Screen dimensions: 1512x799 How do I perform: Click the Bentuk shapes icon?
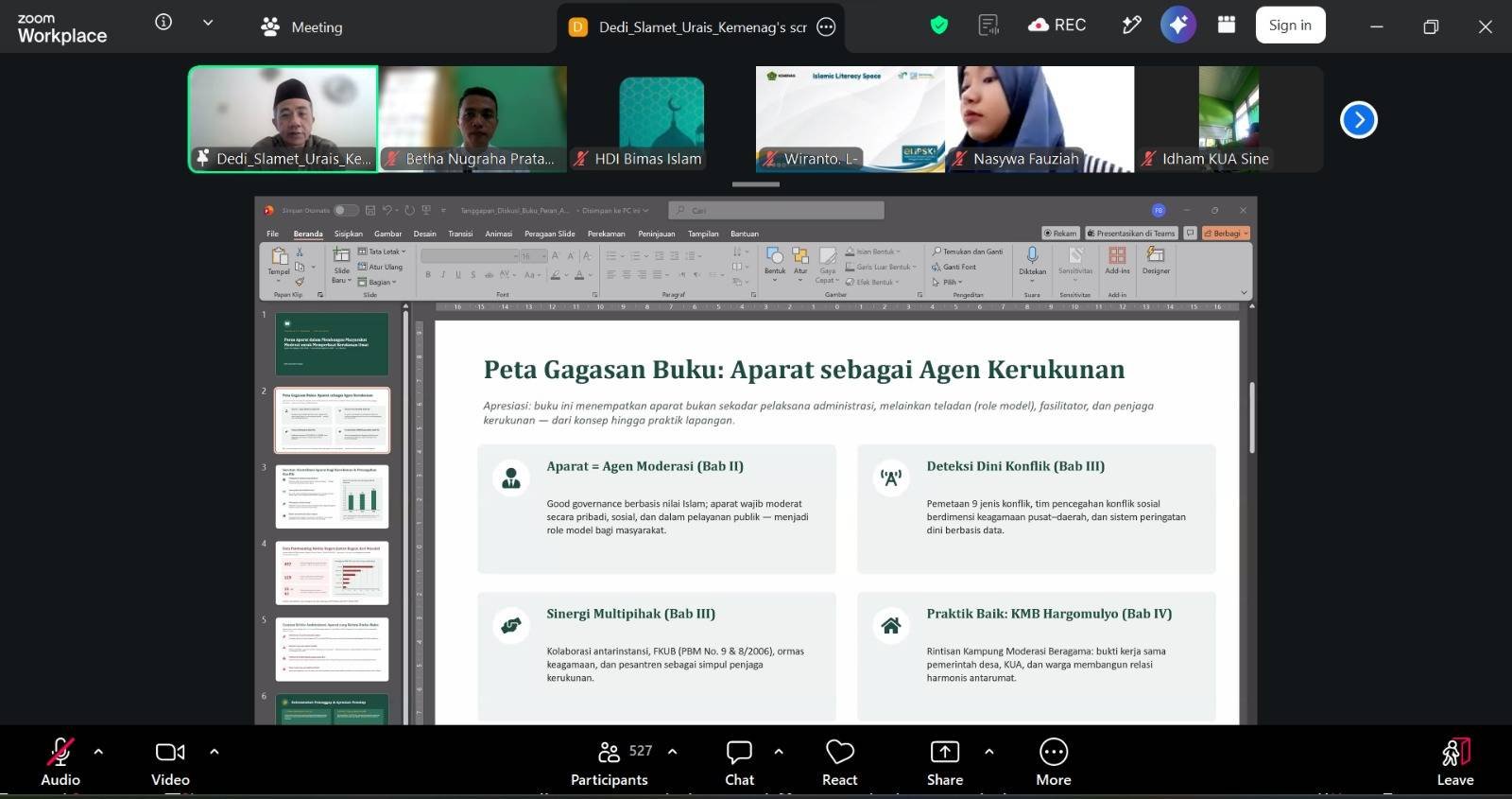tap(775, 256)
